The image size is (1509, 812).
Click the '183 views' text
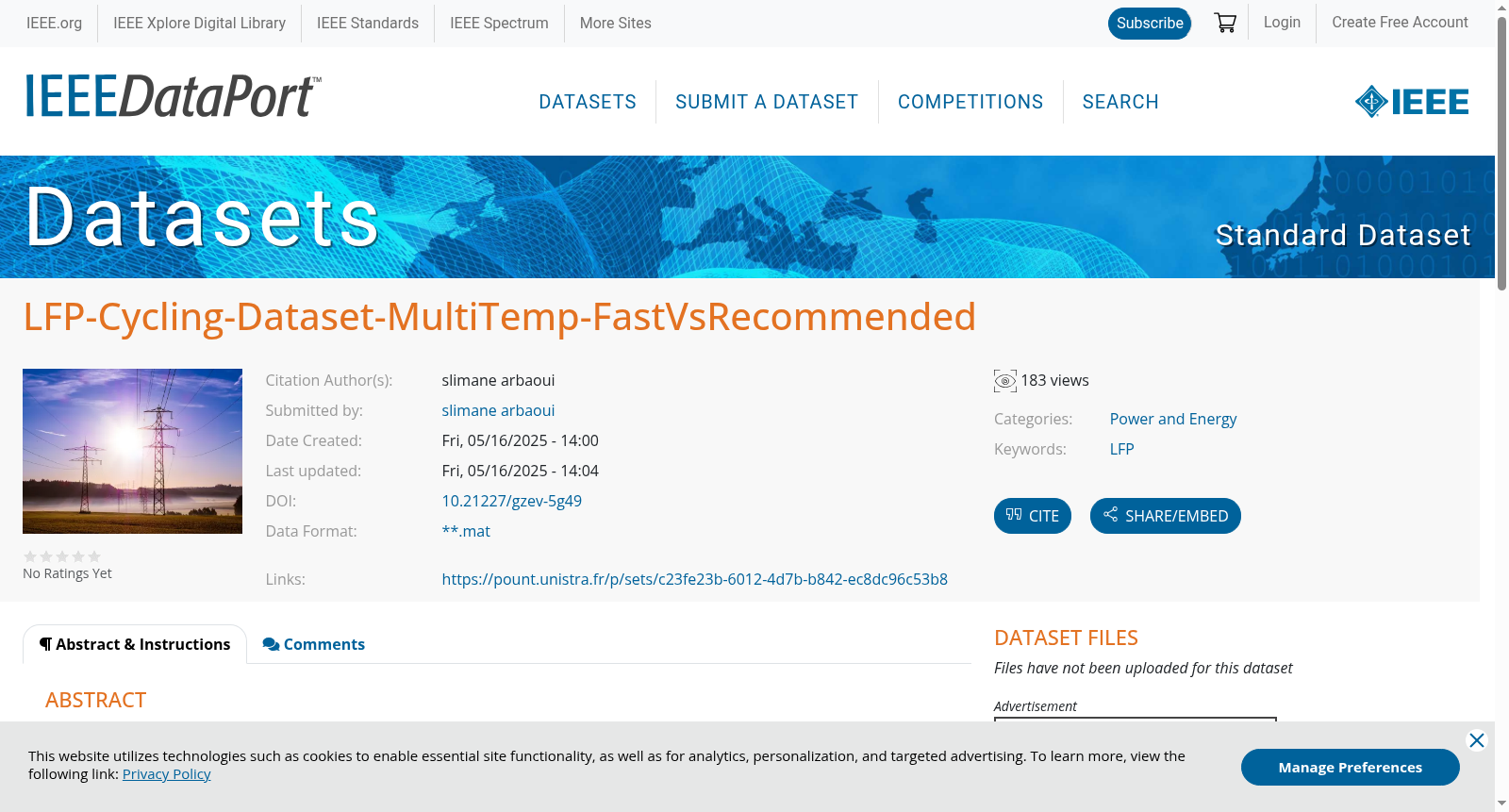click(1054, 380)
